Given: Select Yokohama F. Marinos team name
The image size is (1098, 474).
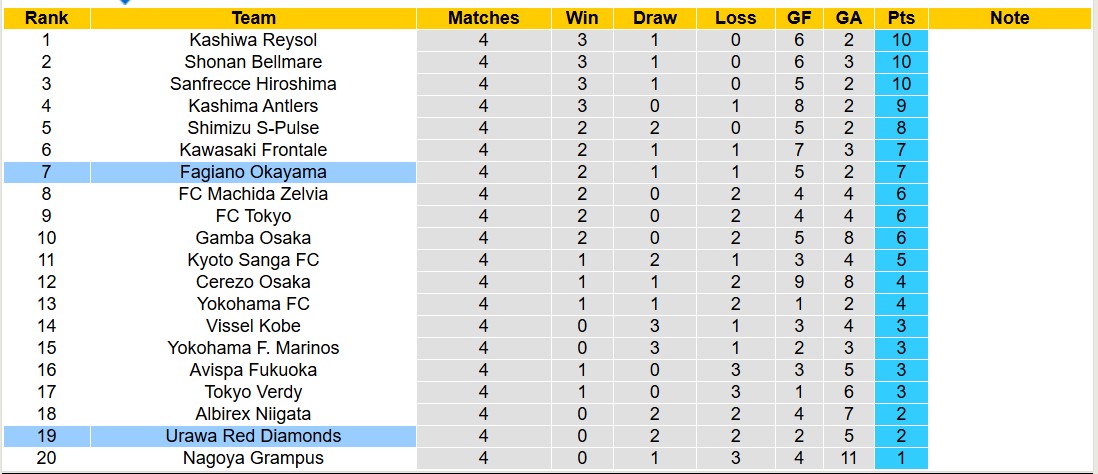Looking at the screenshot, I should point(253,348).
